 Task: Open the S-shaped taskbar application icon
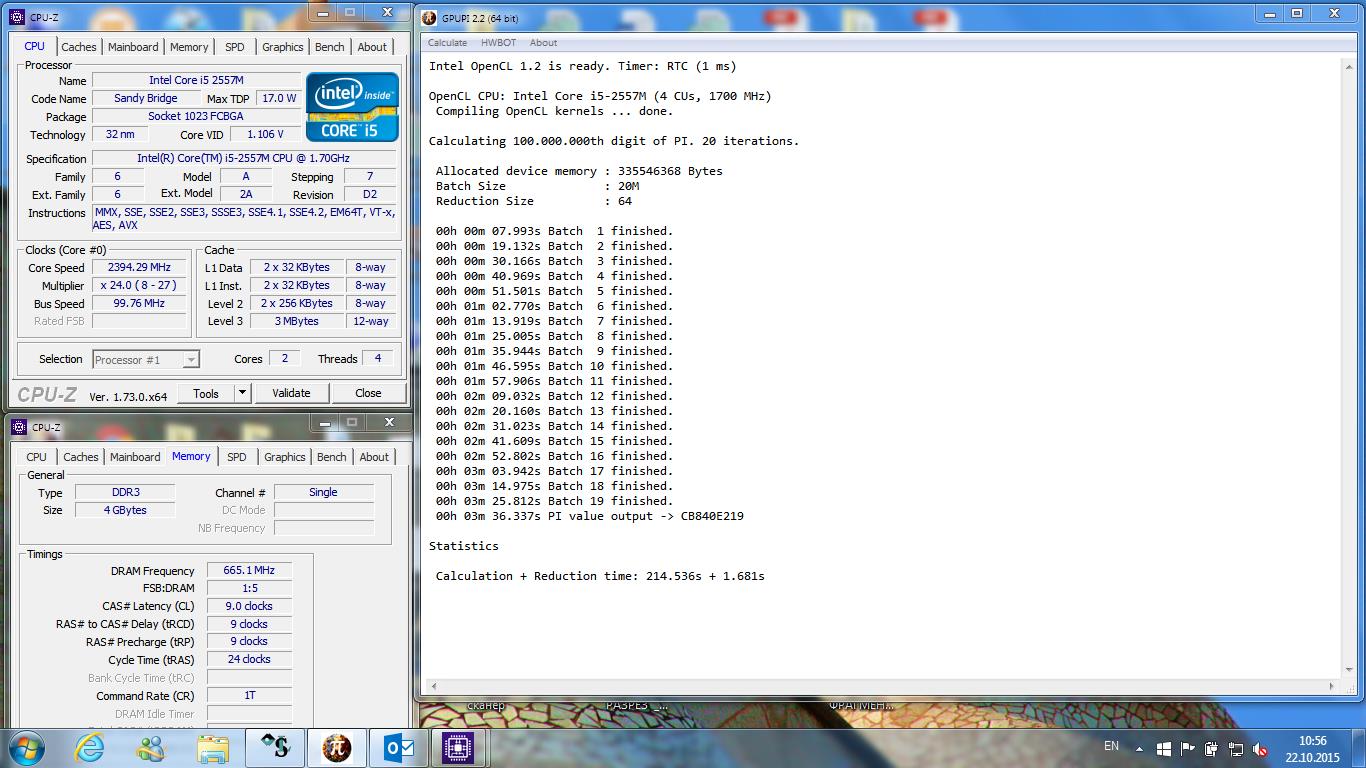[275, 747]
